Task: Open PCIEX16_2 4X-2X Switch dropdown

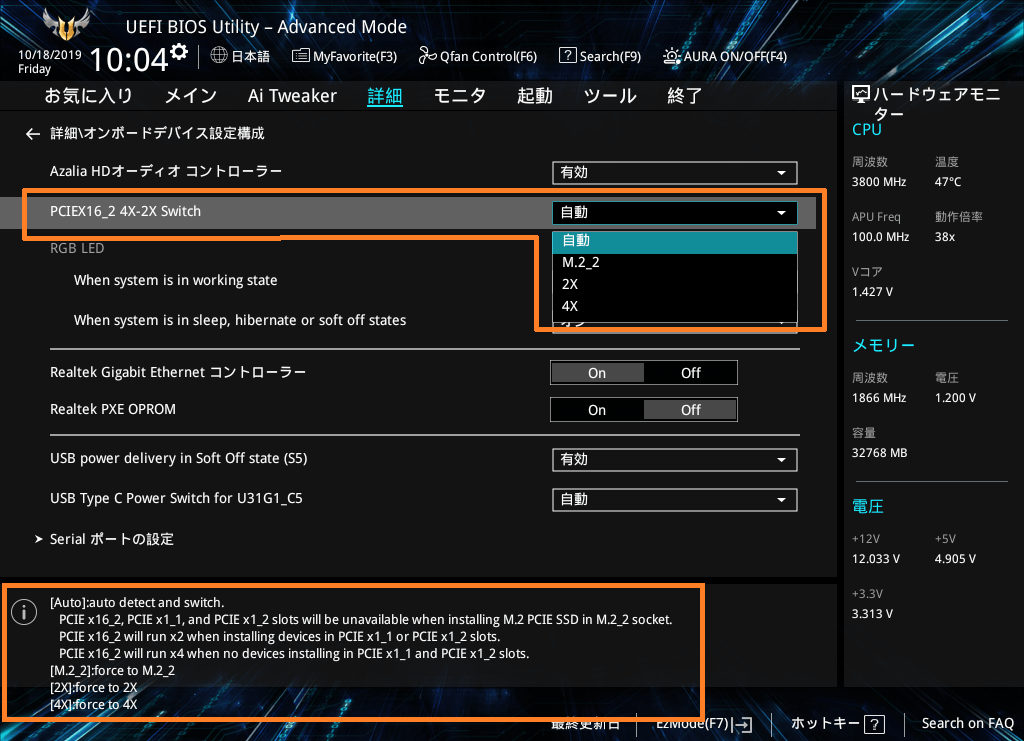Action: click(675, 213)
